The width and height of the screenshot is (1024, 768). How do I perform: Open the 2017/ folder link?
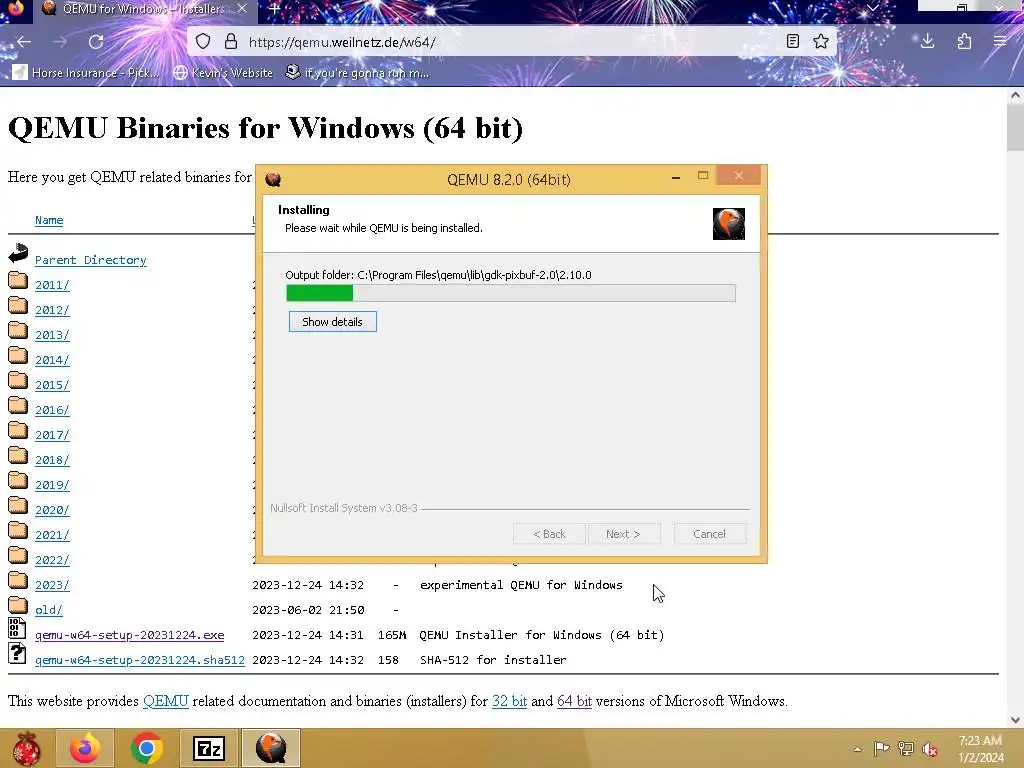[x=52, y=435]
